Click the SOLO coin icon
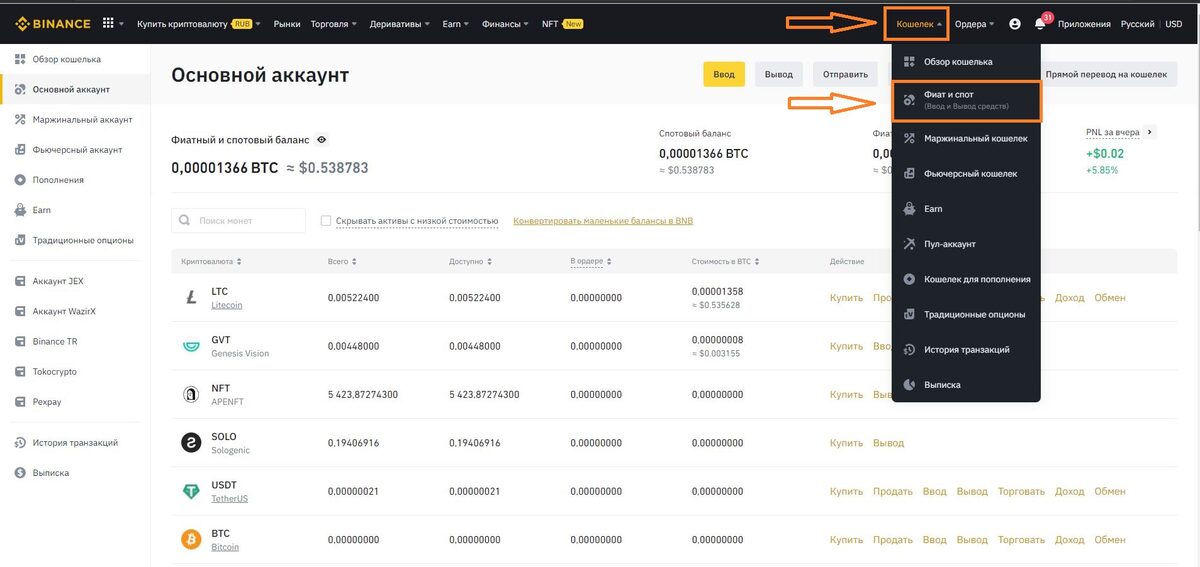The image size is (1200, 567). point(191,443)
